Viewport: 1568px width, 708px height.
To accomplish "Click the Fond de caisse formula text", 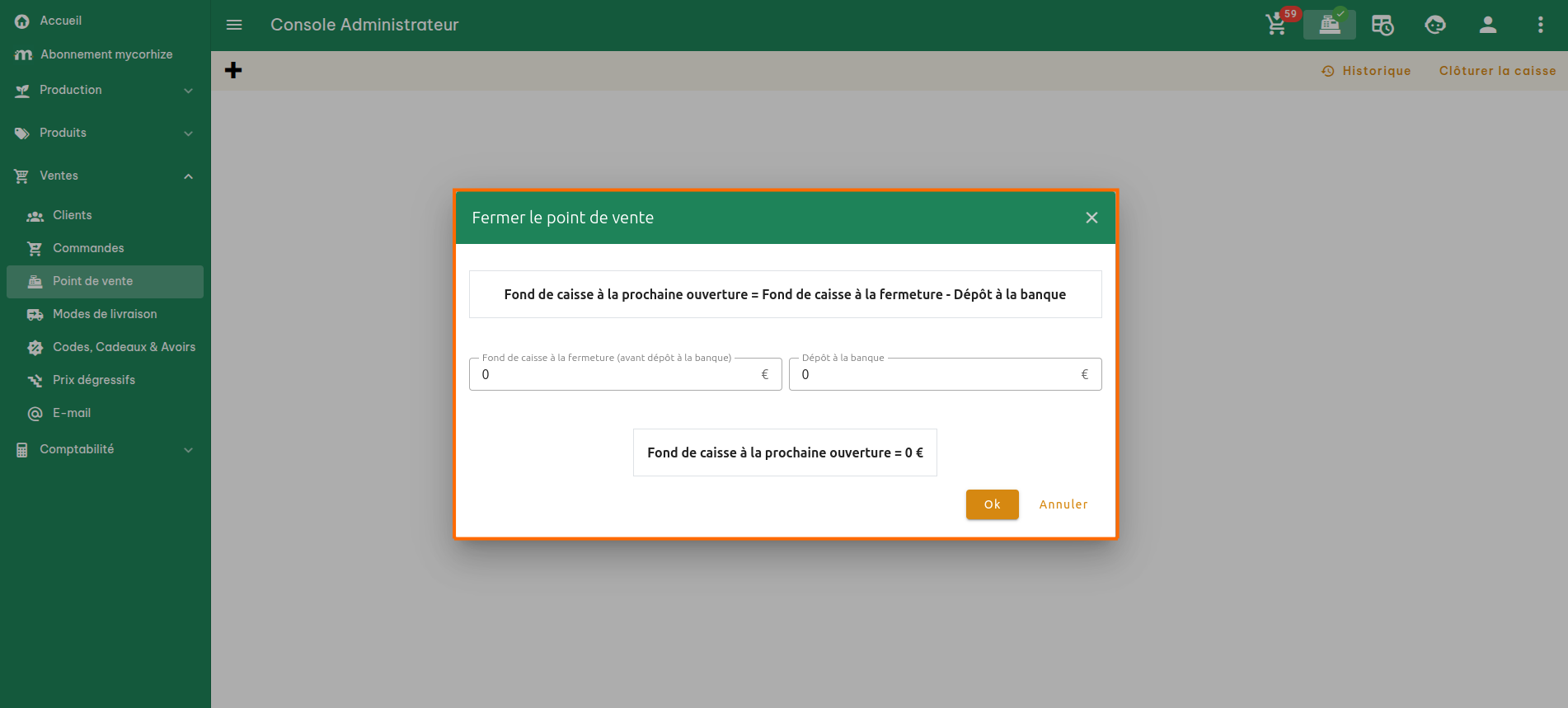I will click(x=785, y=294).
